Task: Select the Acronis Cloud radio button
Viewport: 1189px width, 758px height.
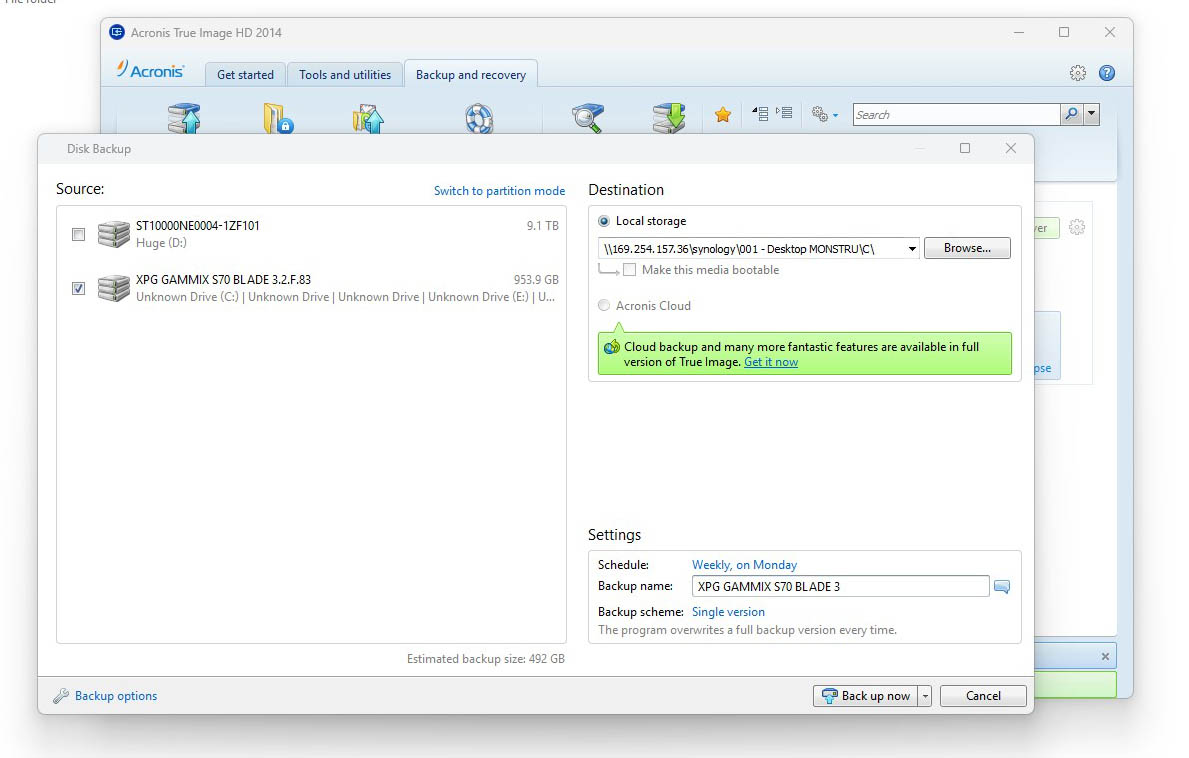Action: point(604,305)
